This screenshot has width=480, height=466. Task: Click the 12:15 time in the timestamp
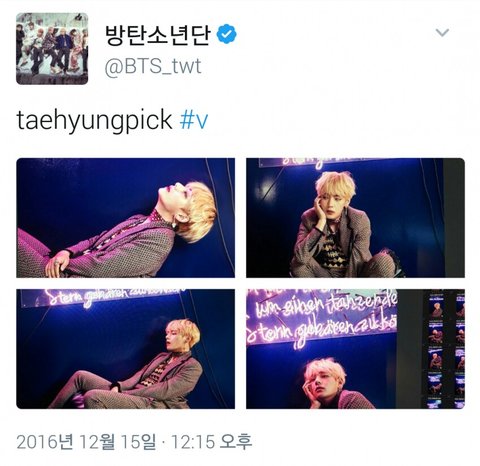[x=193, y=442]
